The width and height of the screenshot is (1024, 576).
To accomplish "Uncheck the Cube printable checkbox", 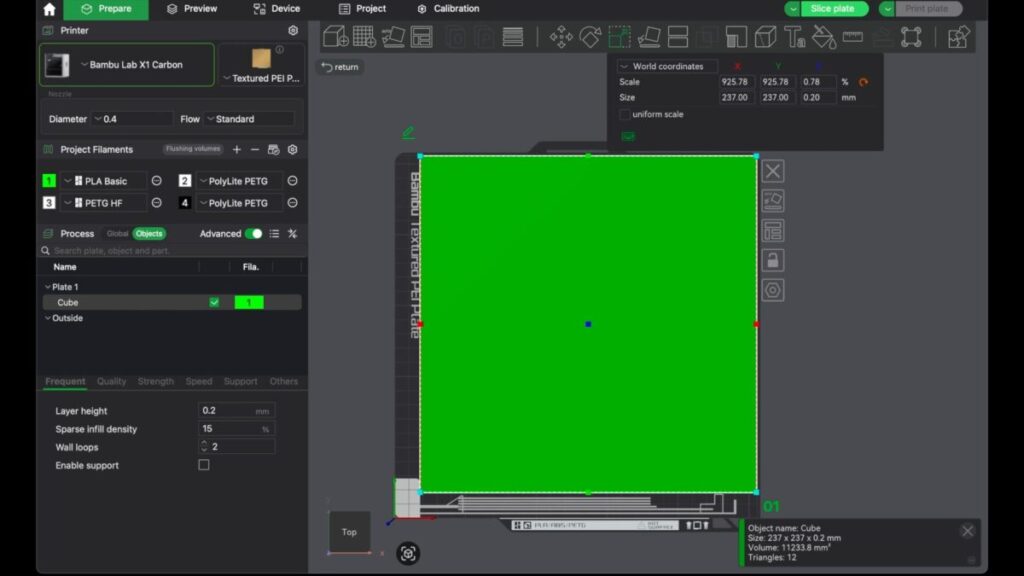I will click(214, 302).
